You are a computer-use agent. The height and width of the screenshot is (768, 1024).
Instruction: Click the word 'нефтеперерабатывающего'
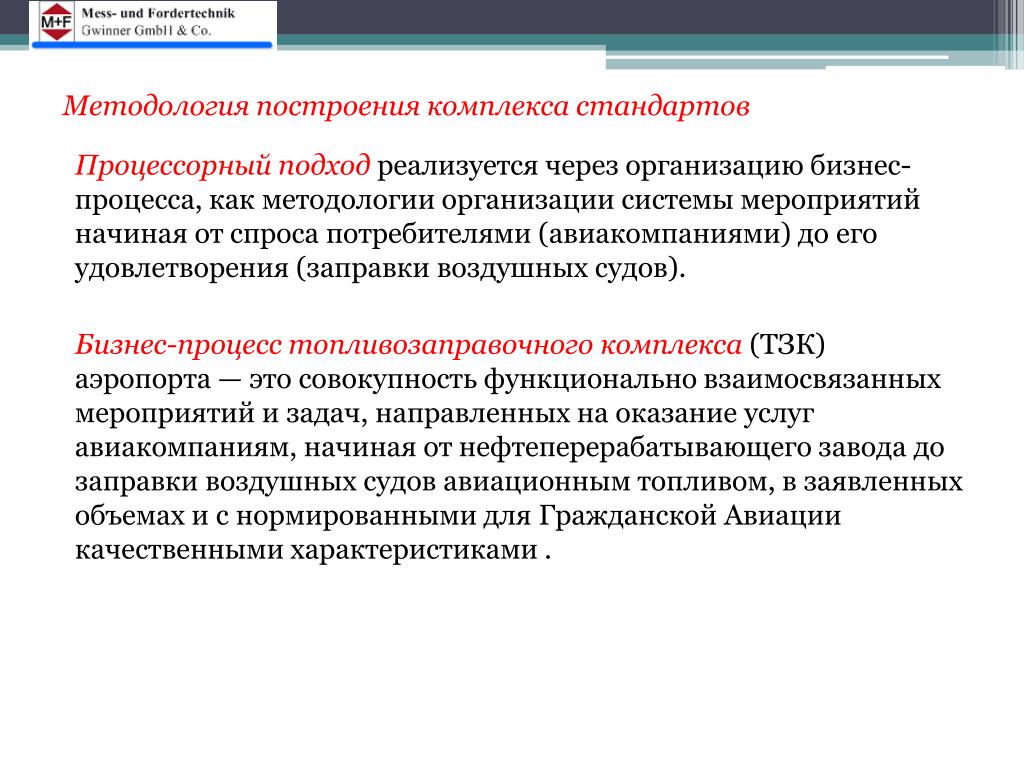pos(637,448)
